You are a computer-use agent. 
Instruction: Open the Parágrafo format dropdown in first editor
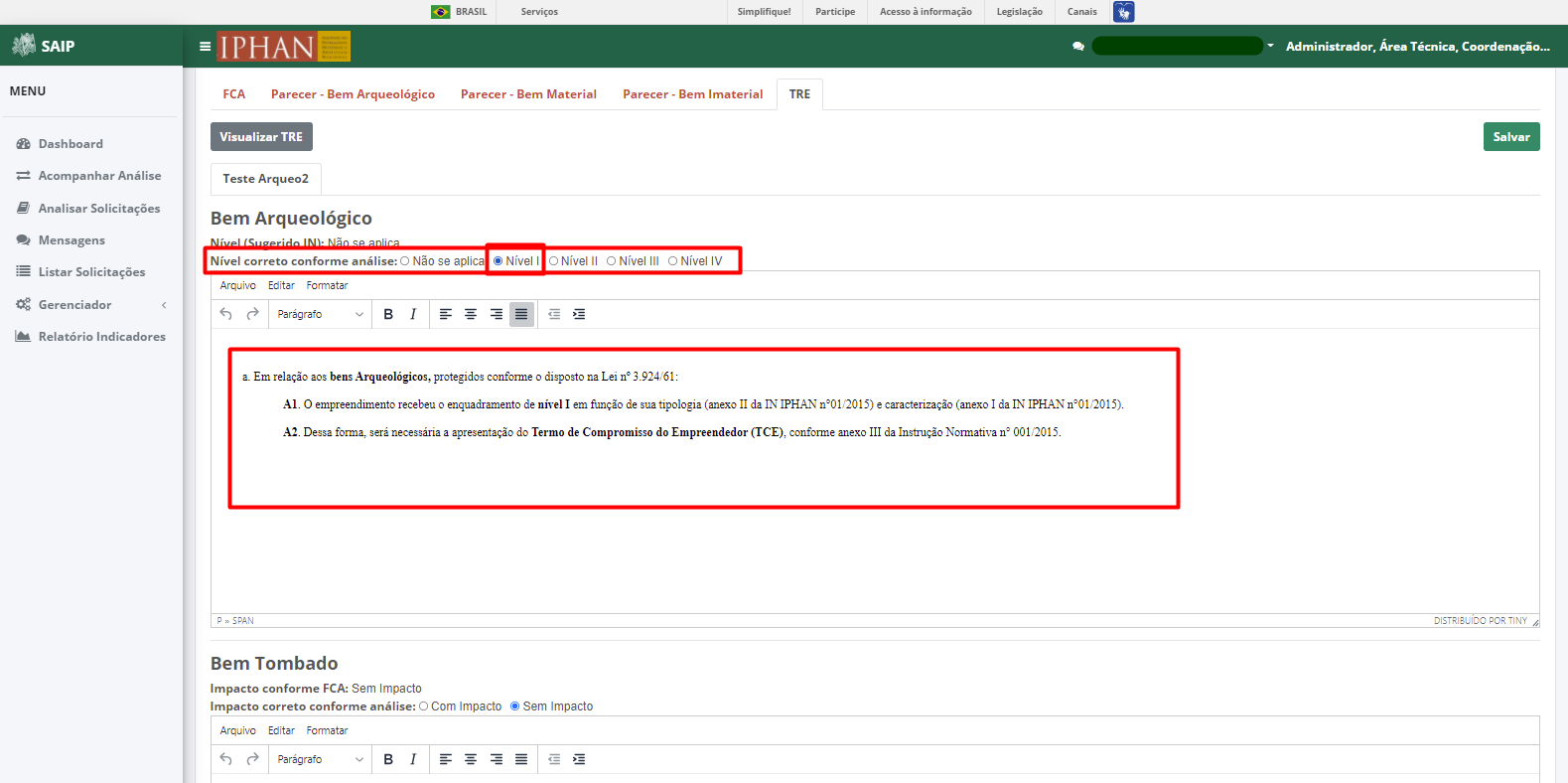tap(320, 314)
